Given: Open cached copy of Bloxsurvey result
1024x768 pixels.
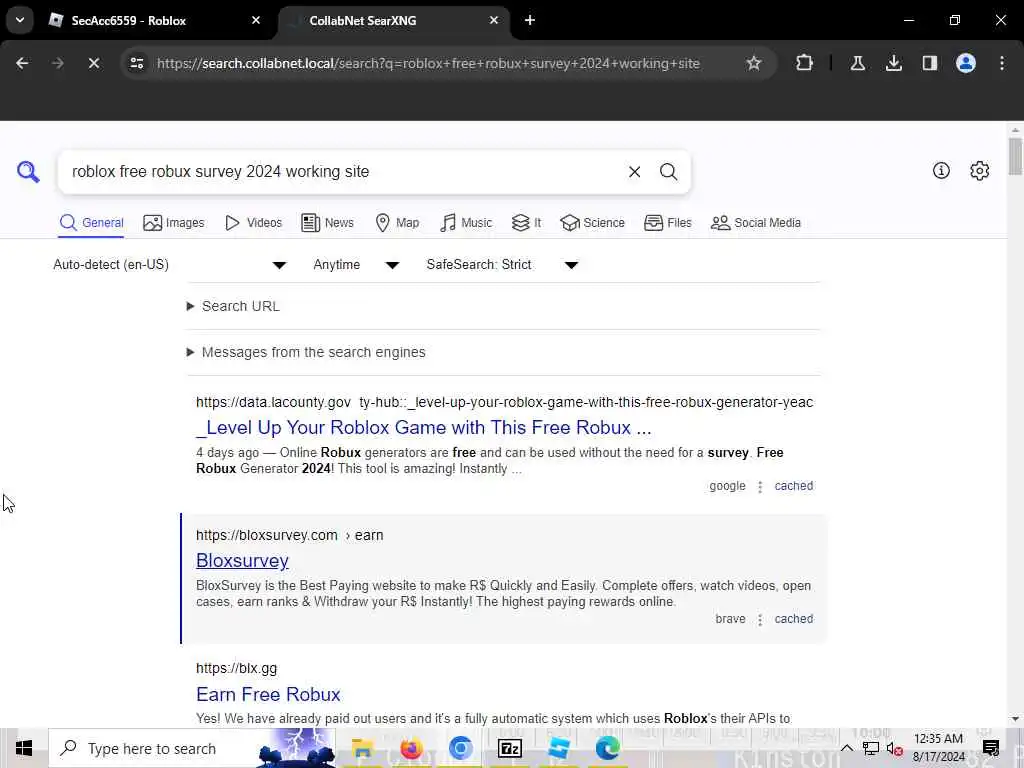Looking at the screenshot, I should pyautogui.click(x=793, y=619).
